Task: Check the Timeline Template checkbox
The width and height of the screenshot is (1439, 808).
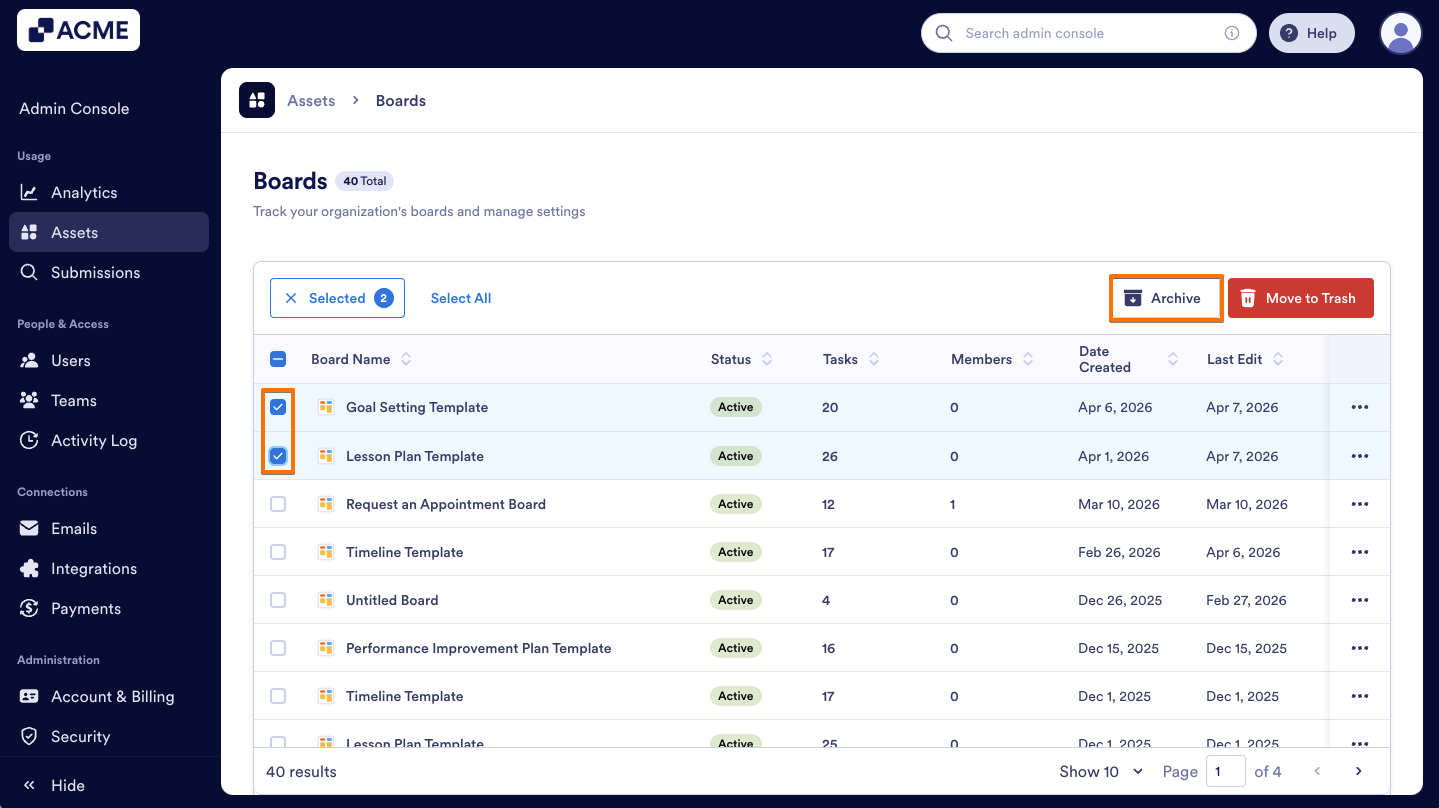Action: tap(278, 551)
